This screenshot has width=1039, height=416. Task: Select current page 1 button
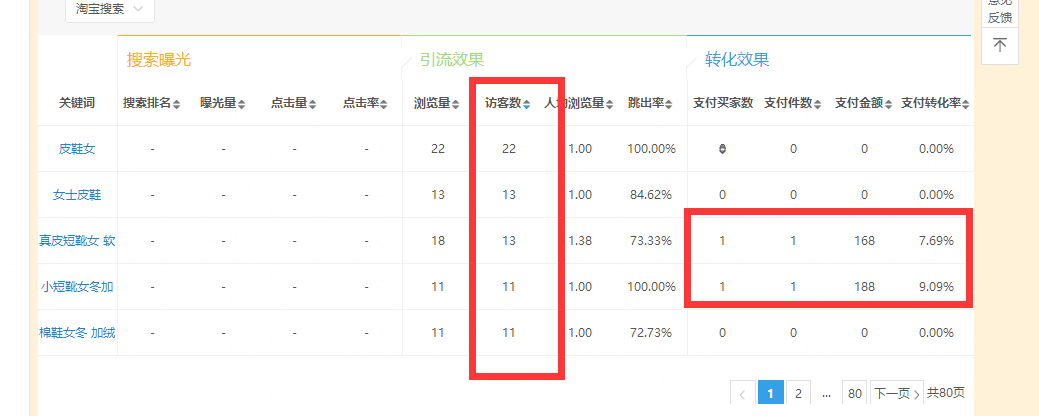[x=770, y=394]
